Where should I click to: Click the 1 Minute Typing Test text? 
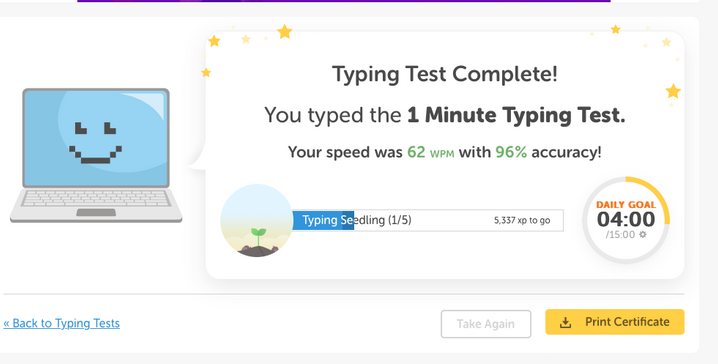pos(516,115)
